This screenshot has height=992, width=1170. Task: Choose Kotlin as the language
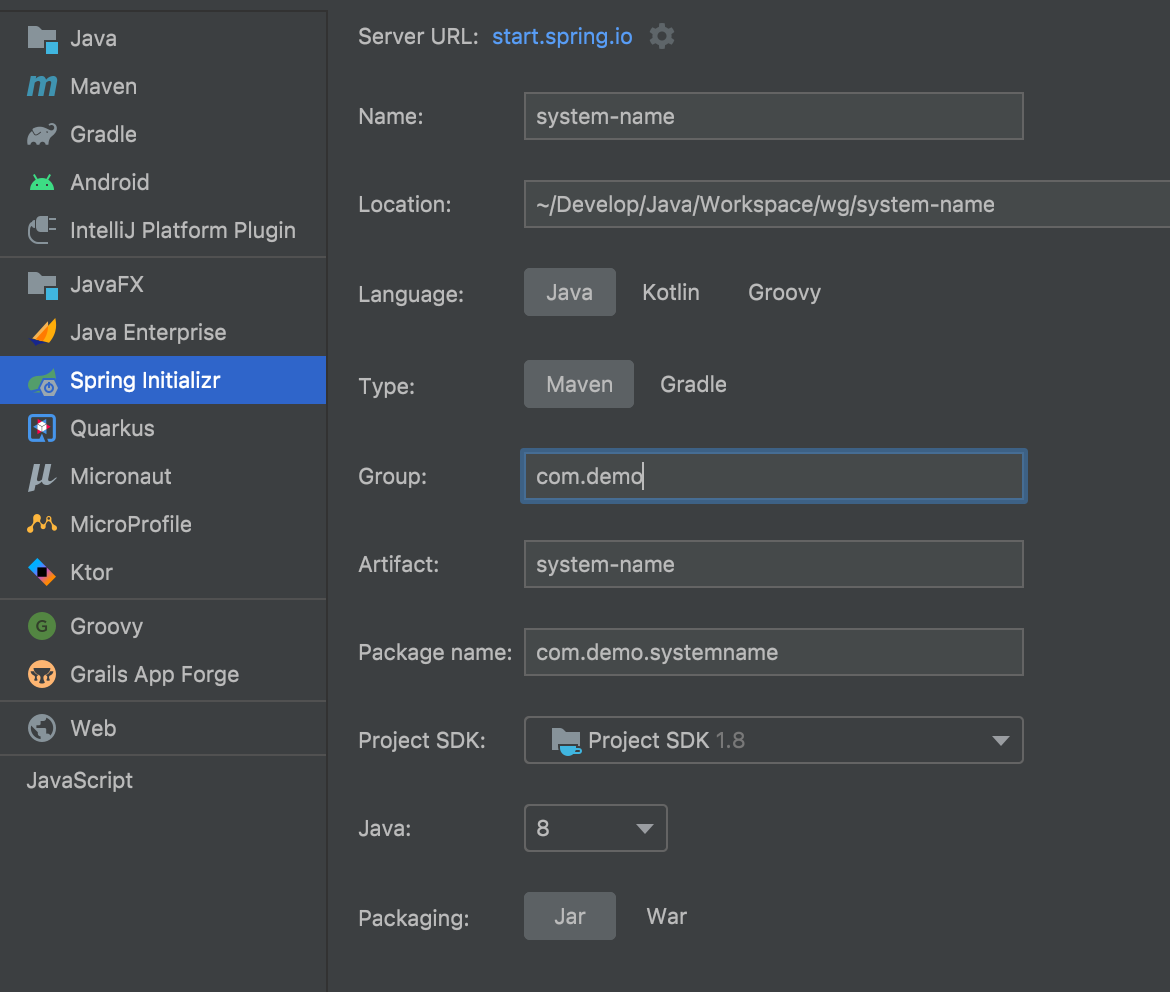tap(671, 292)
